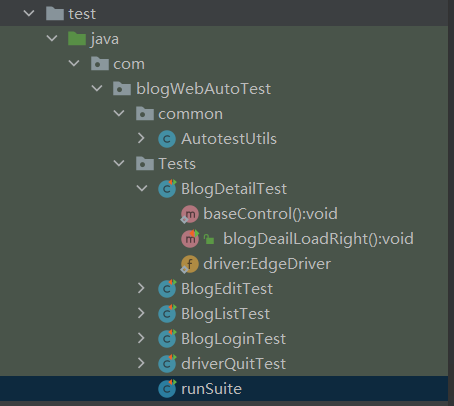Expand the BlogEditTest class chevron
The height and width of the screenshot is (406, 454).
tap(141, 288)
